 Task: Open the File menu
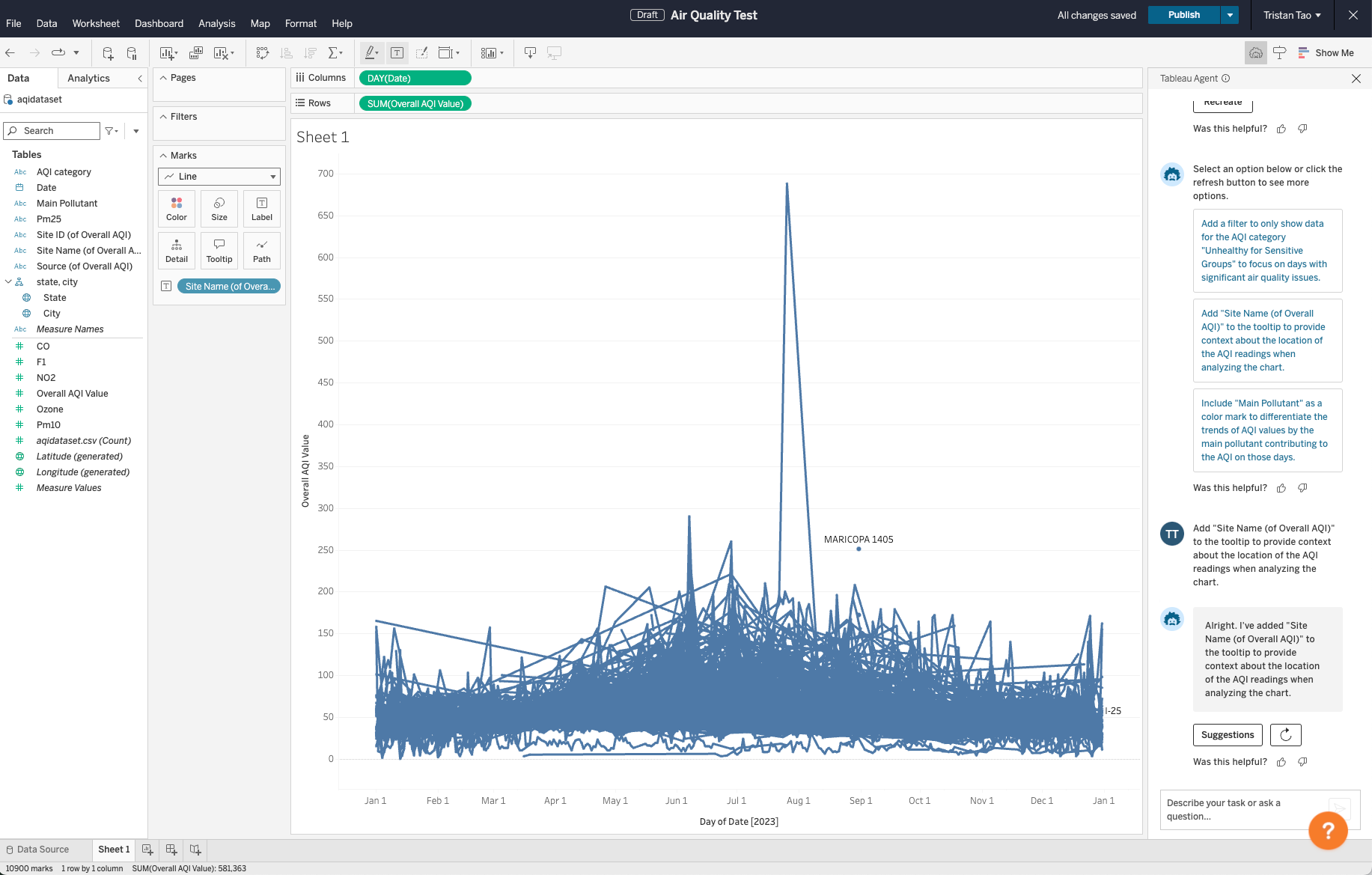13,23
